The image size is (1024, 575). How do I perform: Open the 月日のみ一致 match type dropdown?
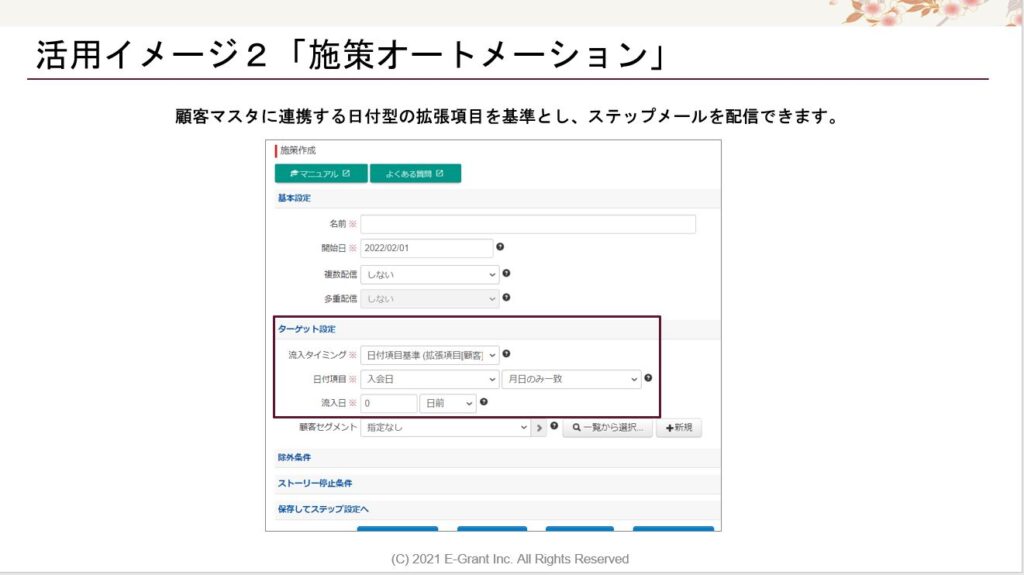pyautogui.click(x=572, y=379)
